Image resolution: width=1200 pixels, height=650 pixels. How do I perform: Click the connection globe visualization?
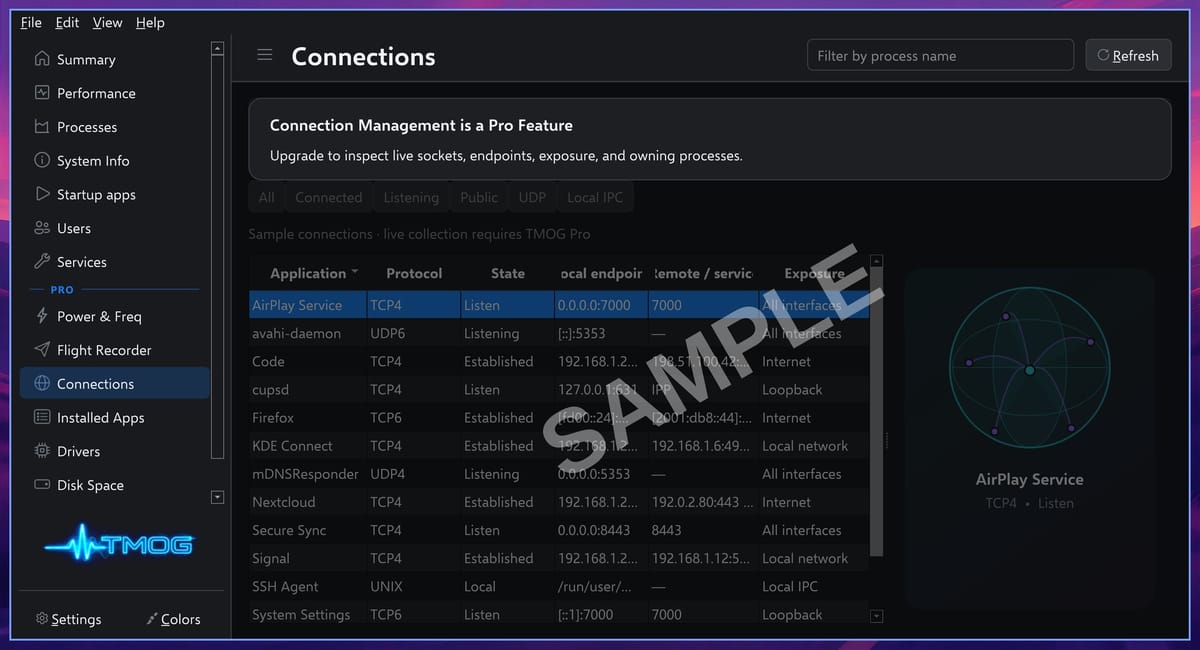point(1029,370)
